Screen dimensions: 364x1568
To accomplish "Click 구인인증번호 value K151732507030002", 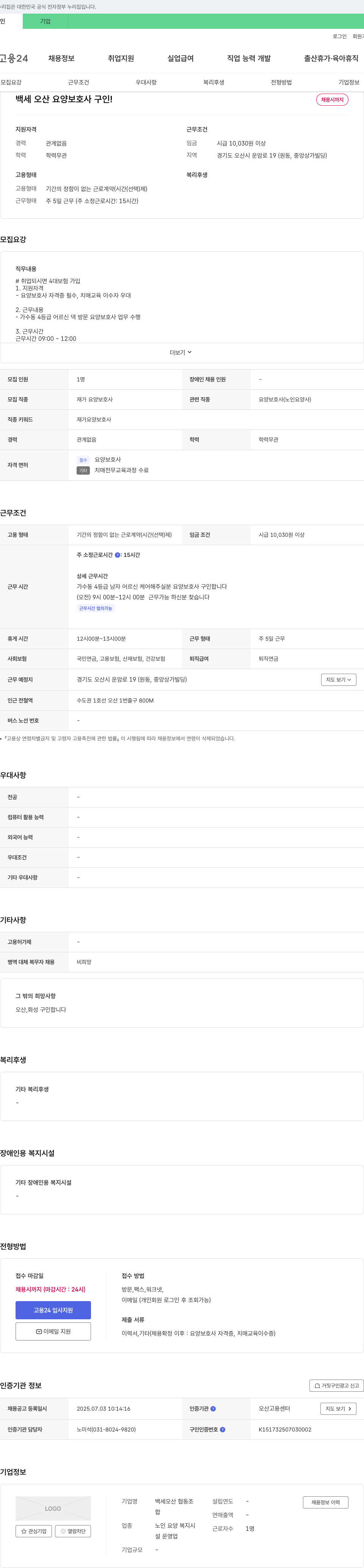I will [285, 1429].
